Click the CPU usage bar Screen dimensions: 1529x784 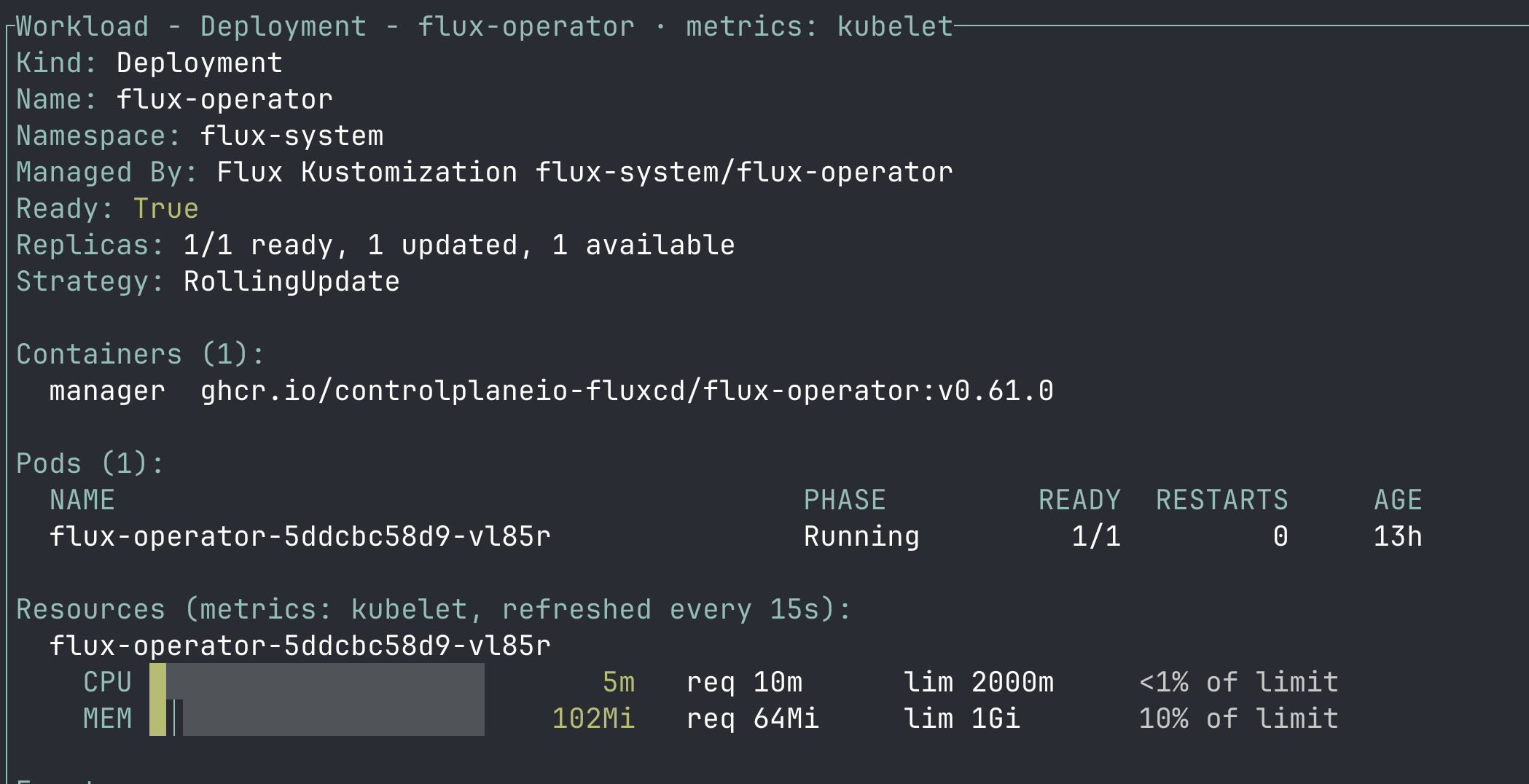pyautogui.click(x=317, y=681)
